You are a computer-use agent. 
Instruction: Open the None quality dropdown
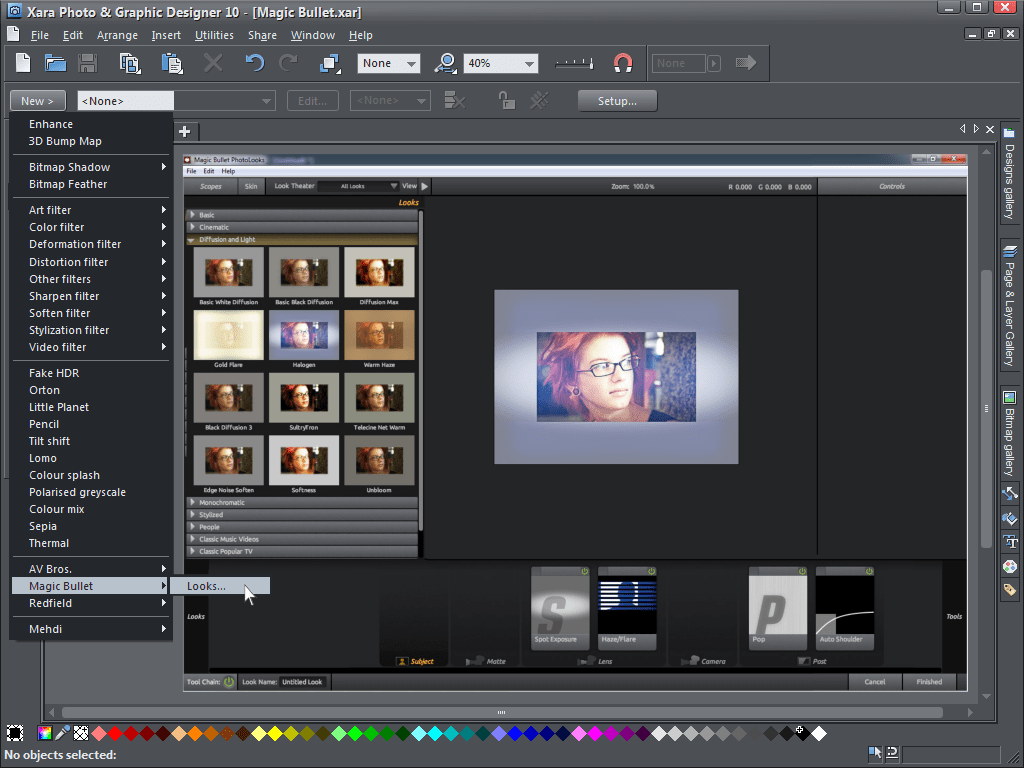click(x=389, y=63)
